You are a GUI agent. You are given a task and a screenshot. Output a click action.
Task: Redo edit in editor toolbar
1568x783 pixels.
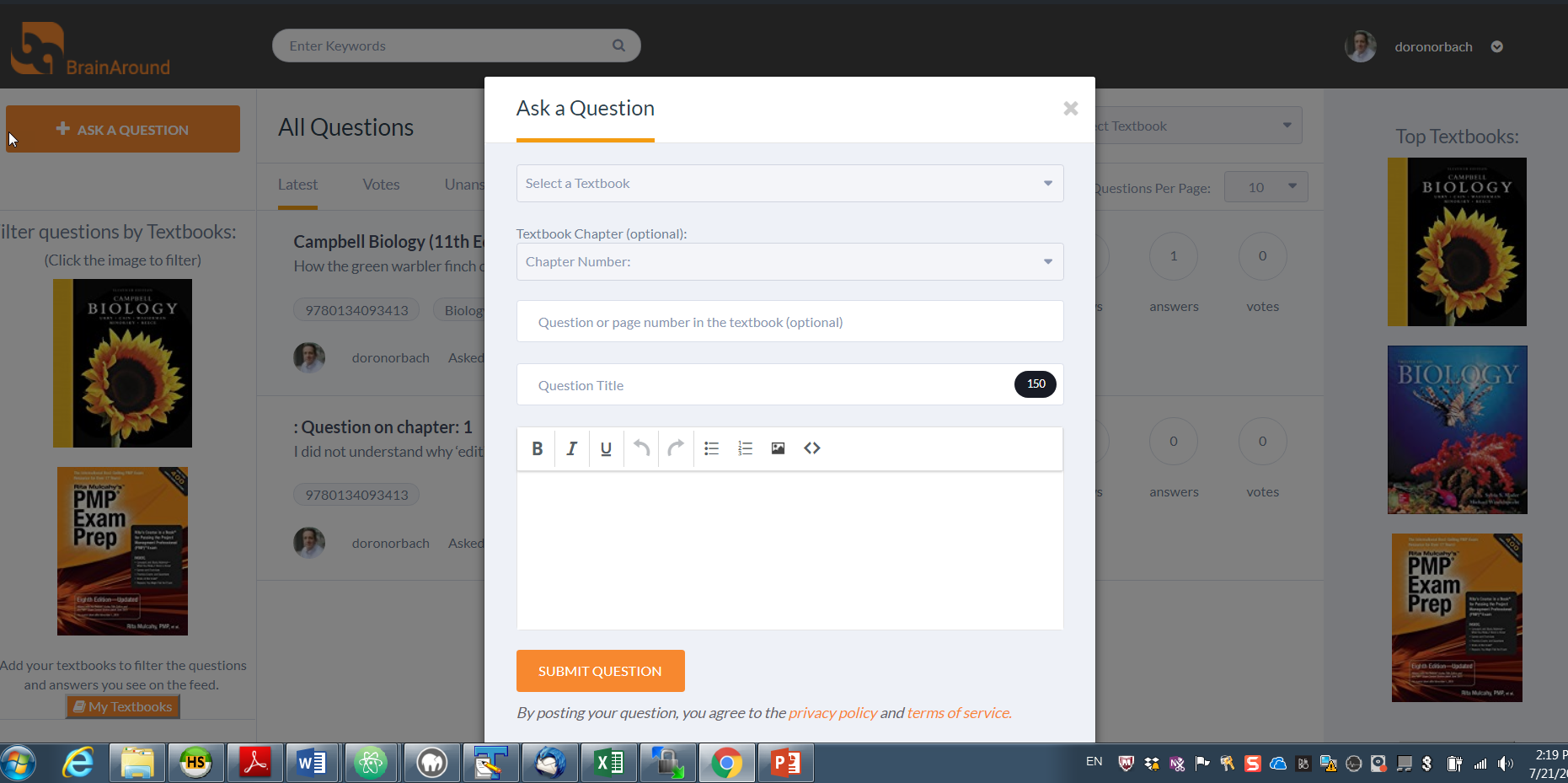(x=676, y=448)
